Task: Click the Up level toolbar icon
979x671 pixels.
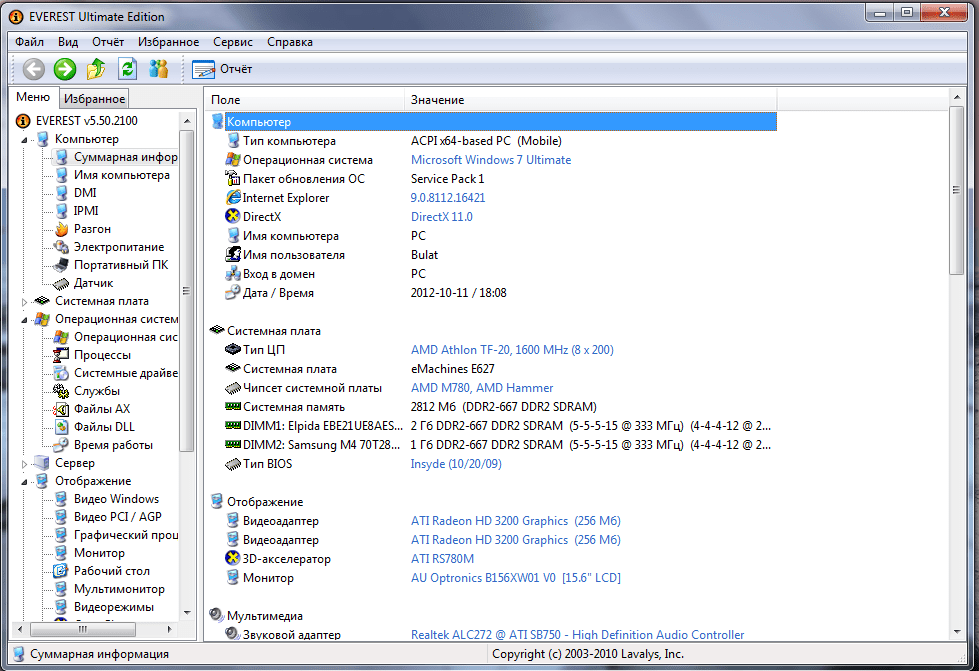Action: click(96, 69)
